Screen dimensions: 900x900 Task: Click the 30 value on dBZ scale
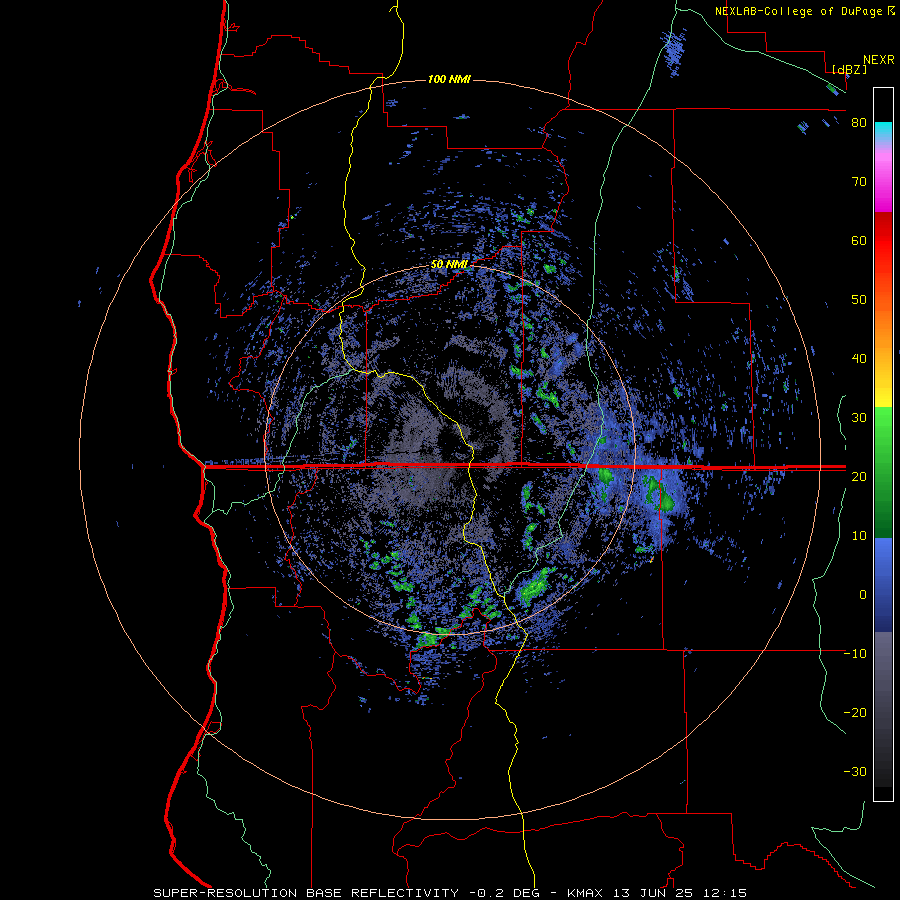tap(859, 418)
